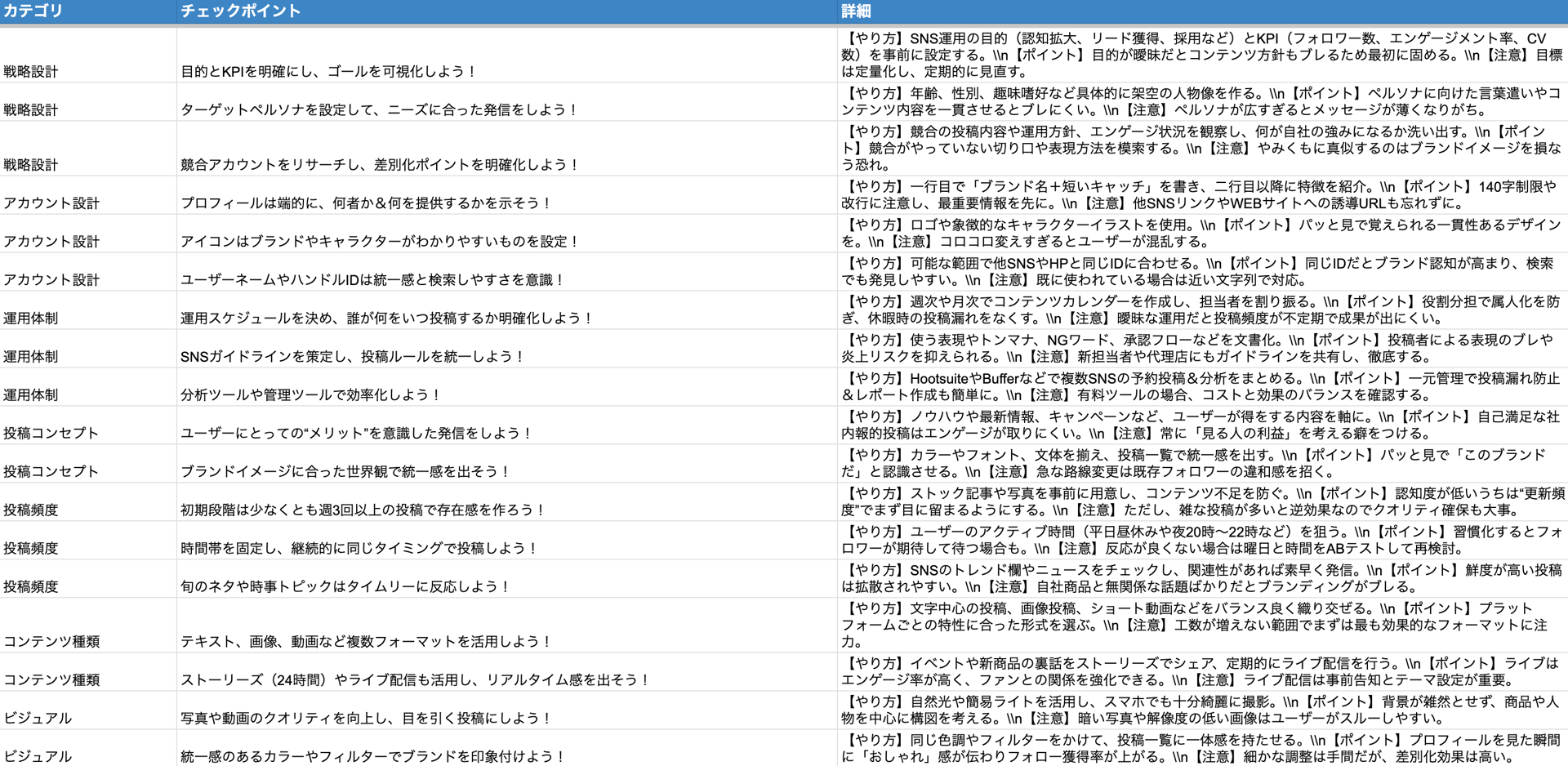Select cell starting '競合アカウントをリサーチし'

(507, 149)
